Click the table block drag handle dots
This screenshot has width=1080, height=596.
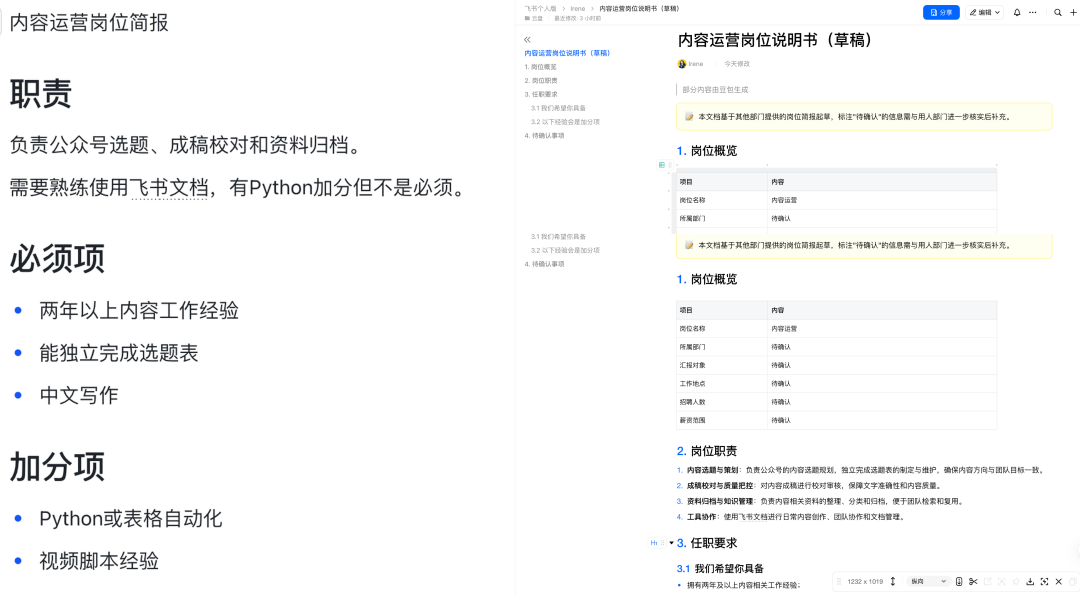[x=669, y=165]
